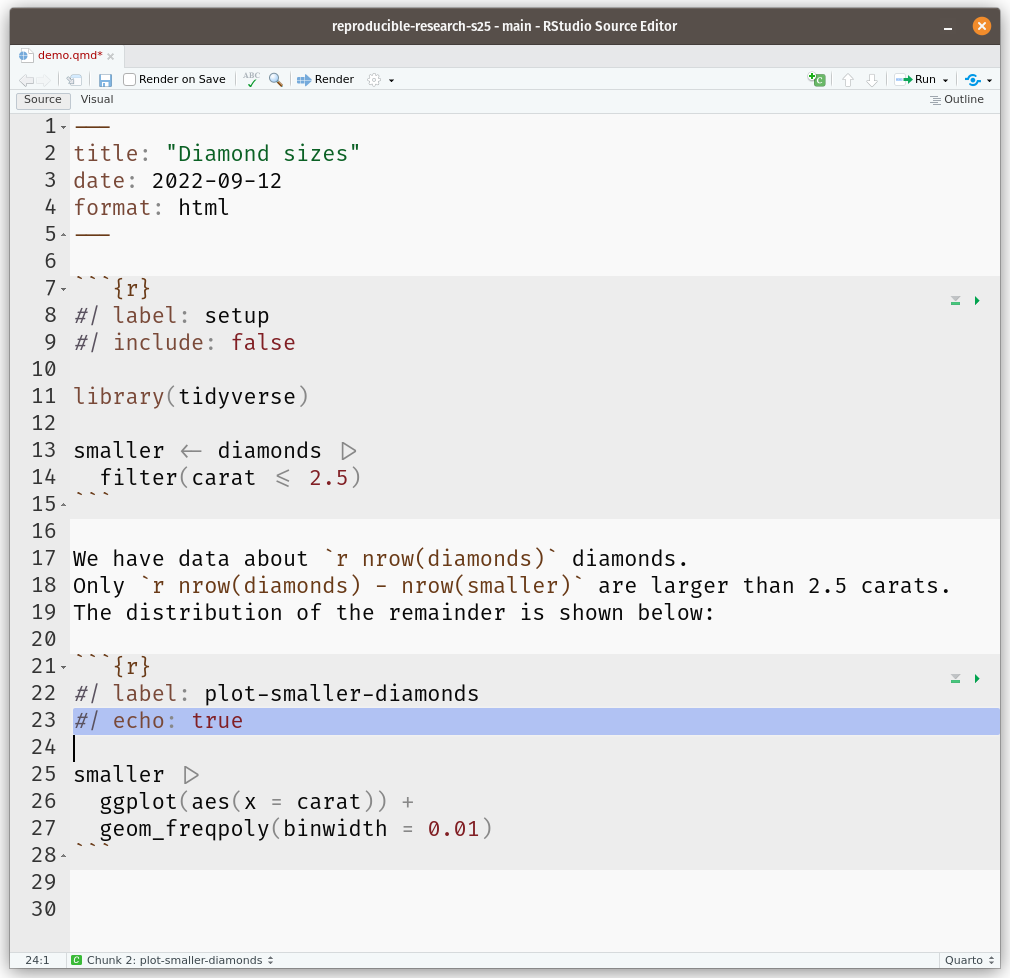Go to previous chunk using up arrow

(848, 80)
